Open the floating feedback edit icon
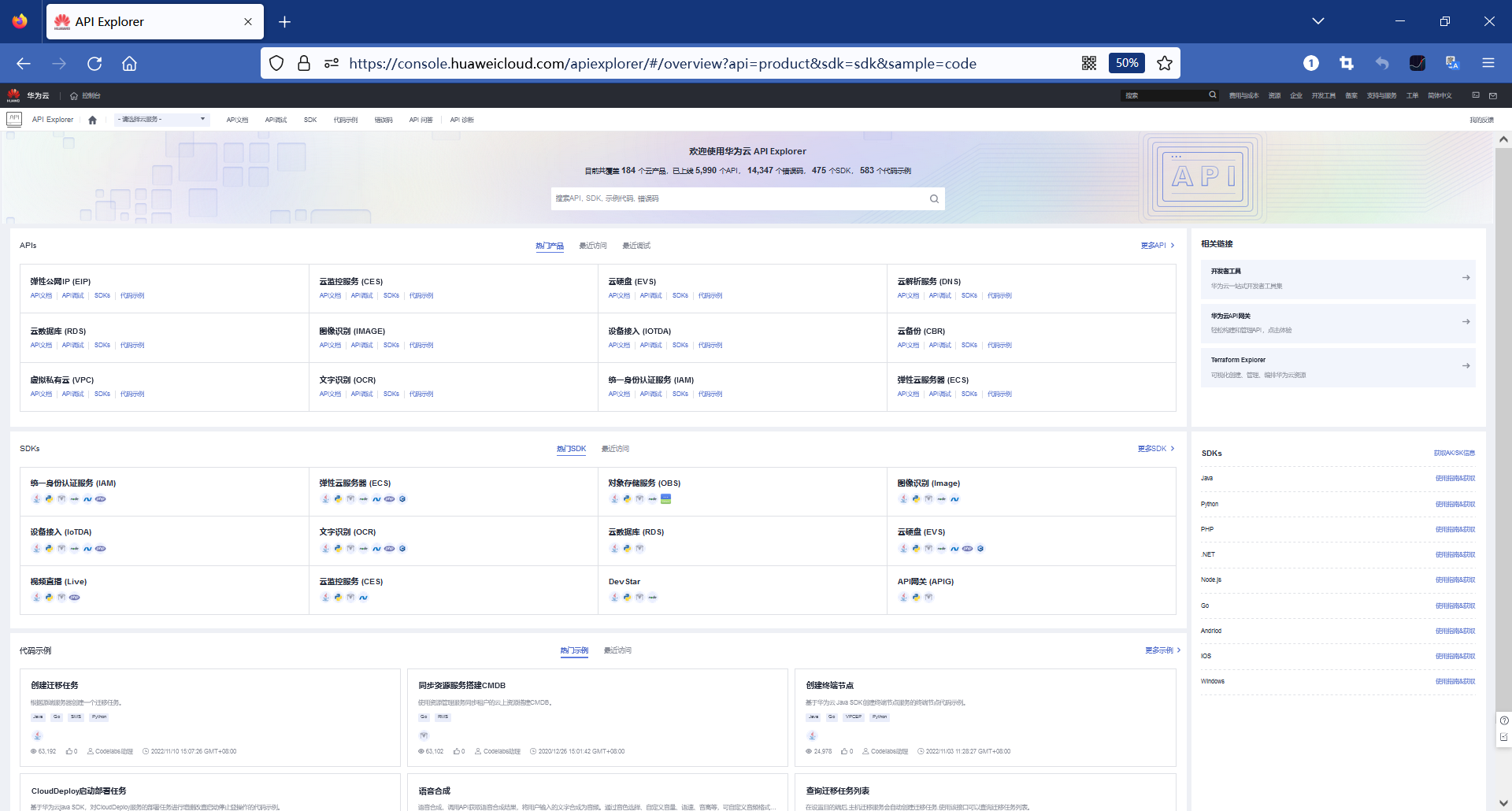1512x811 pixels. tap(1504, 738)
